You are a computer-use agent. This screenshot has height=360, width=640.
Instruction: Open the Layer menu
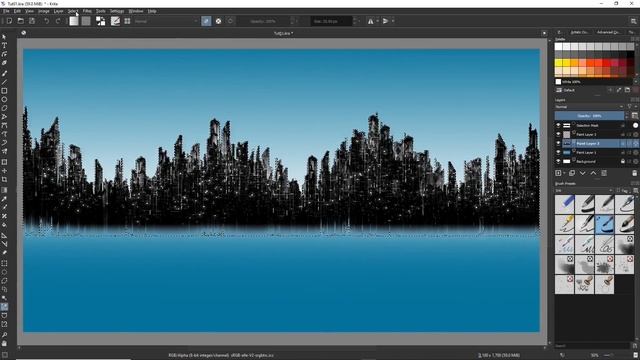click(x=59, y=11)
